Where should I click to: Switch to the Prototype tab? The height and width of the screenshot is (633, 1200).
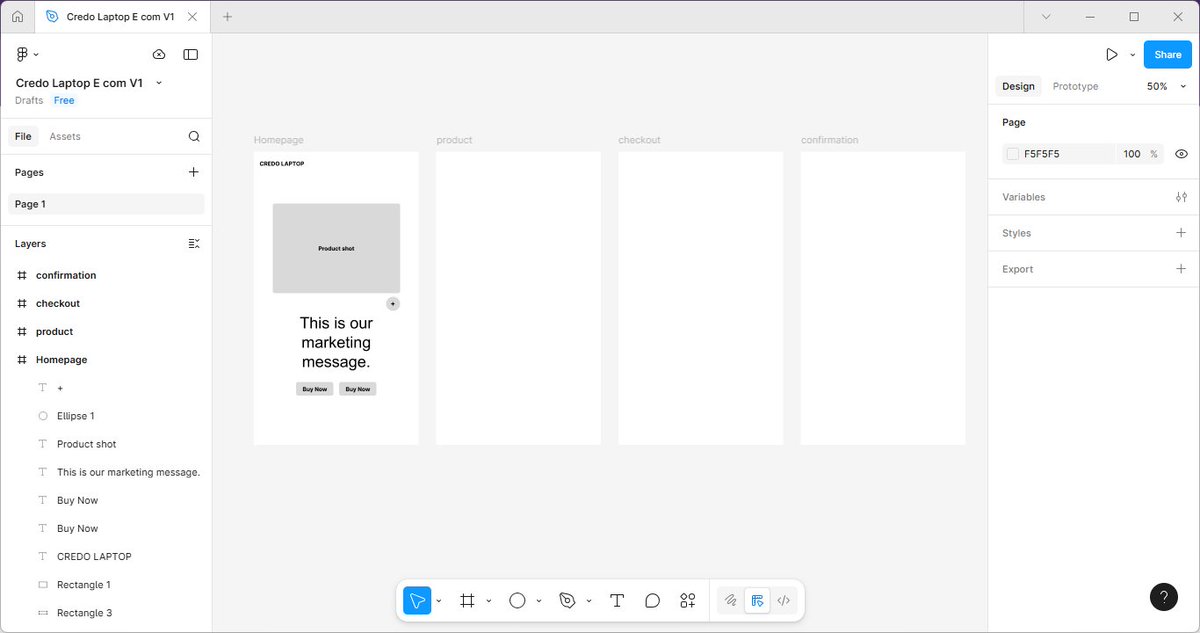coord(1075,87)
